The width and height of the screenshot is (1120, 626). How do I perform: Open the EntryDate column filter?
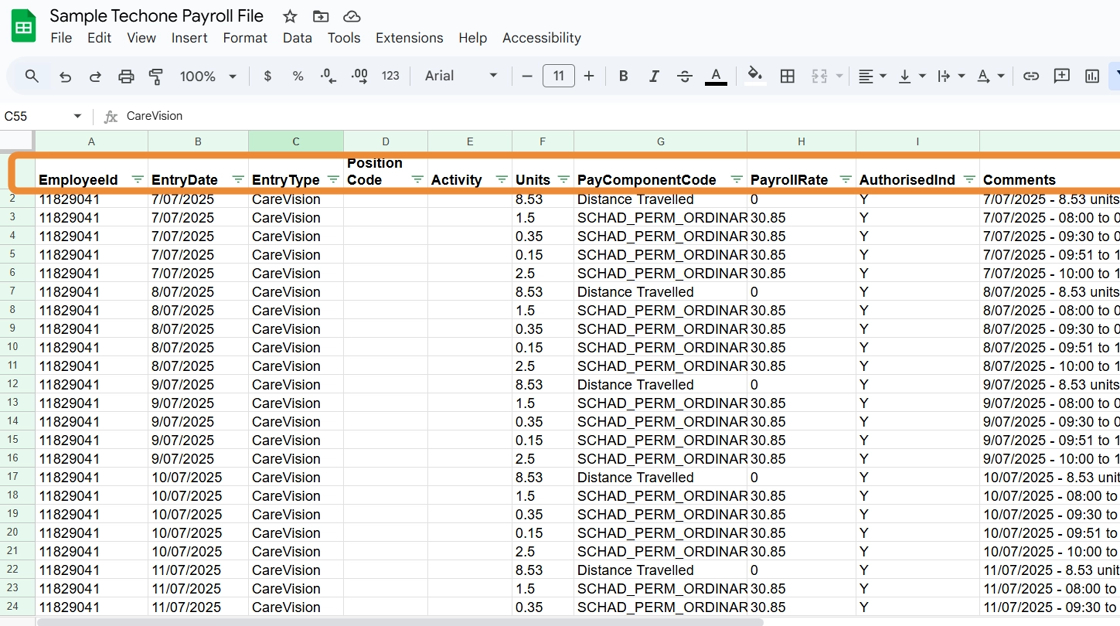point(238,179)
